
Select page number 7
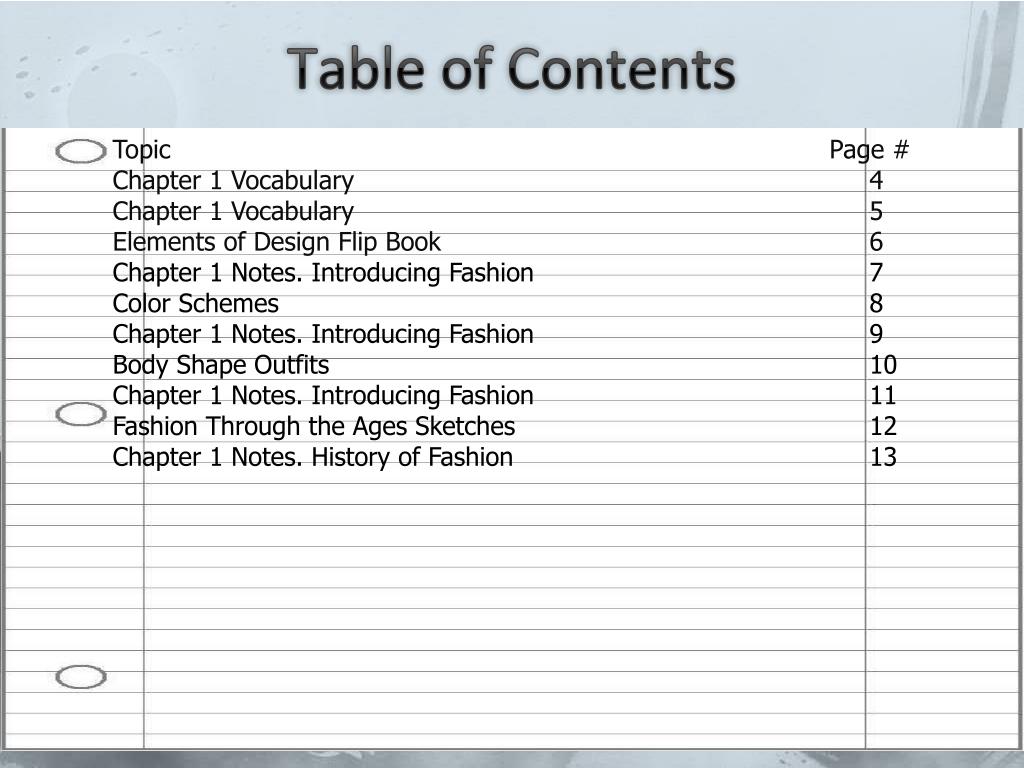click(876, 272)
